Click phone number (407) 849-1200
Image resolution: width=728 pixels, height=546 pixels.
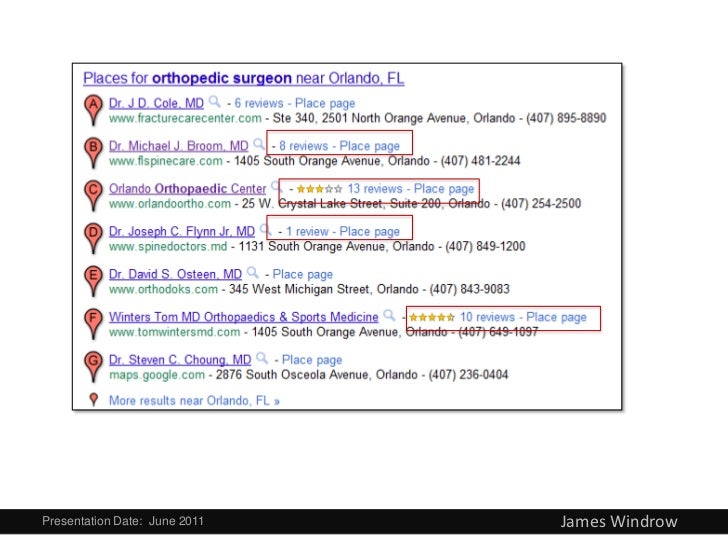pos(485,246)
